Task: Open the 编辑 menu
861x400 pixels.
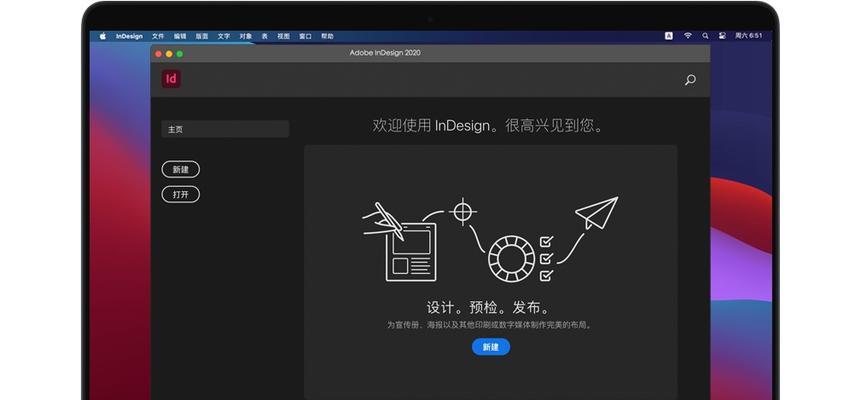Action: [180, 36]
